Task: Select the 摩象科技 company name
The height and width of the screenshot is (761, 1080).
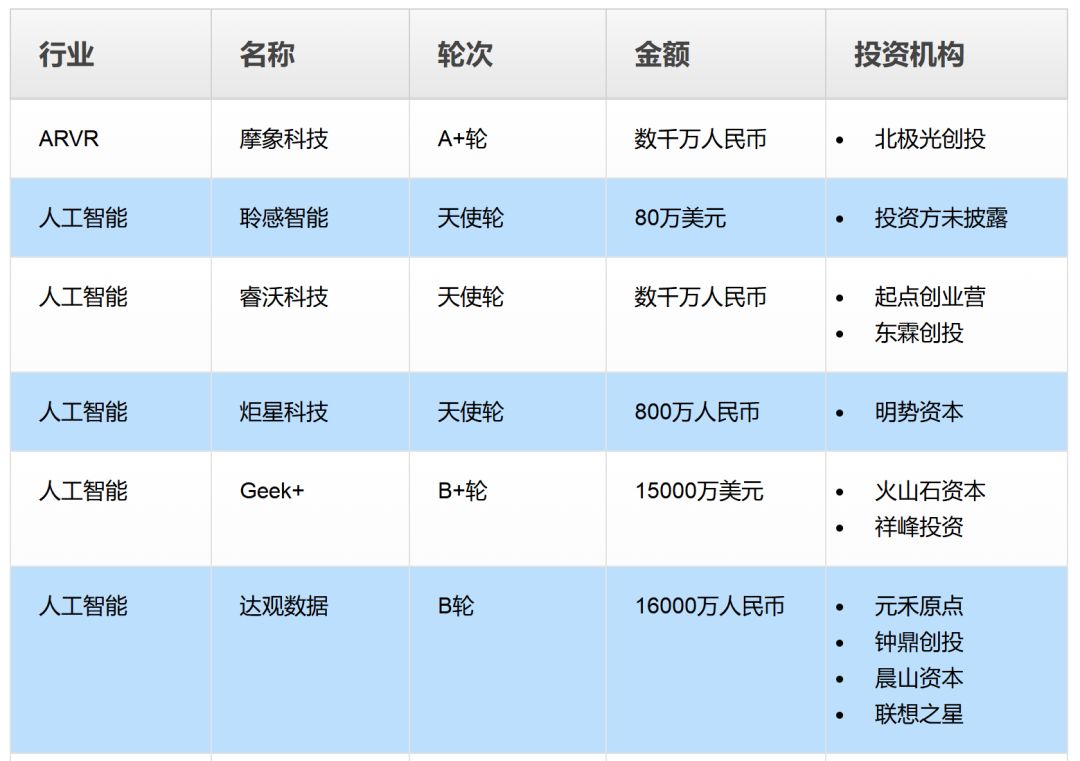Action: tap(284, 138)
